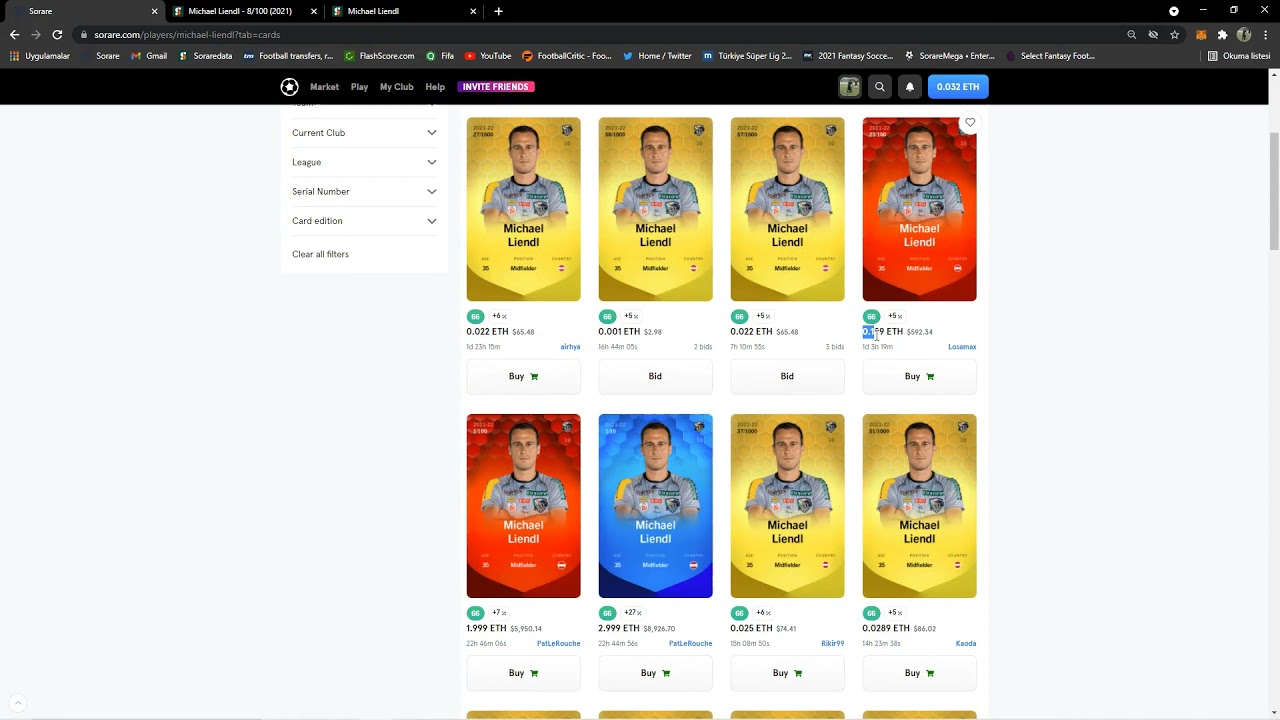Open seller profile Losamax
Viewport: 1280px width, 720px height.
(x=962, y=347)
